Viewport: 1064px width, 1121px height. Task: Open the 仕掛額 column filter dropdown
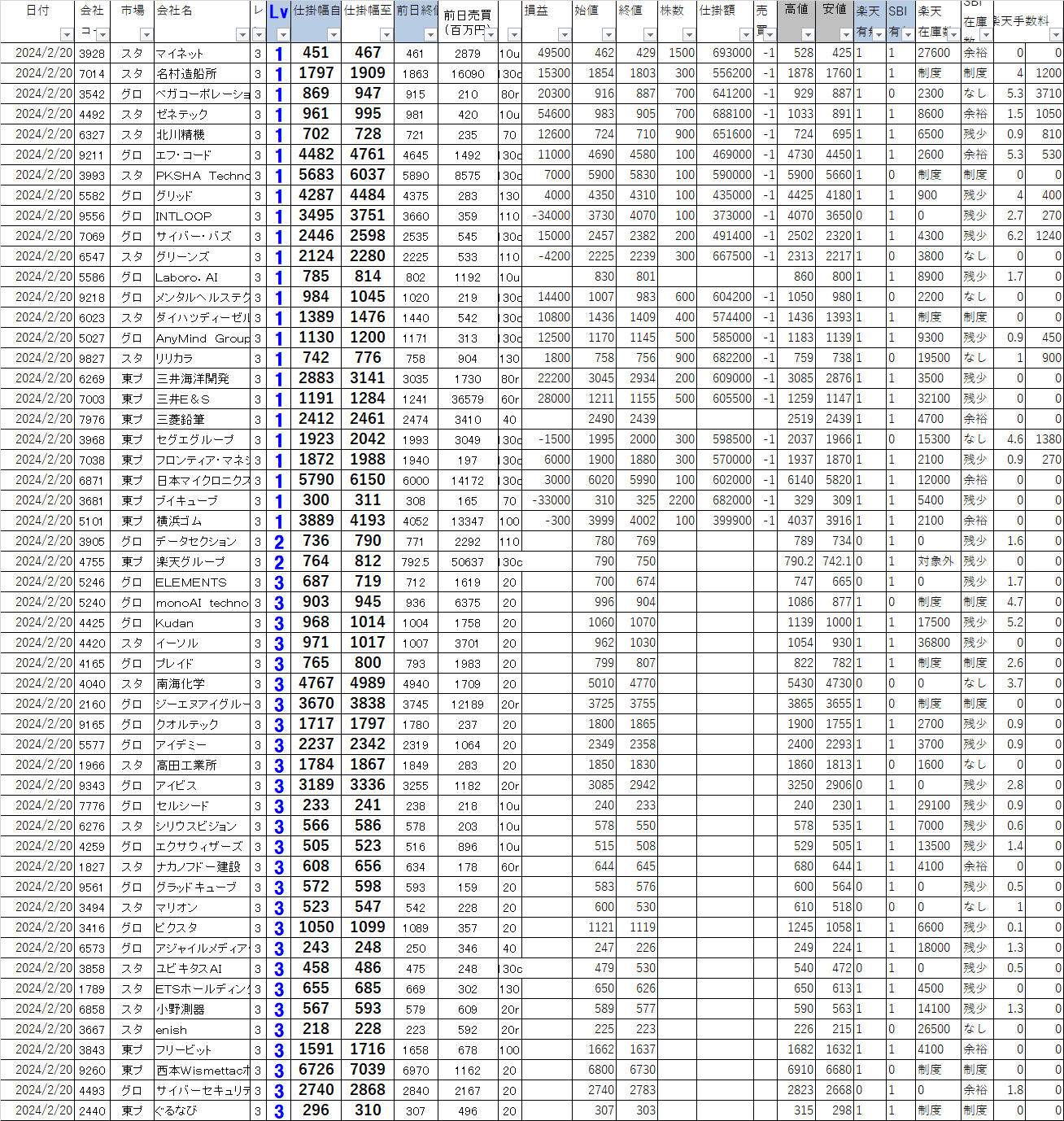(746, 34)
